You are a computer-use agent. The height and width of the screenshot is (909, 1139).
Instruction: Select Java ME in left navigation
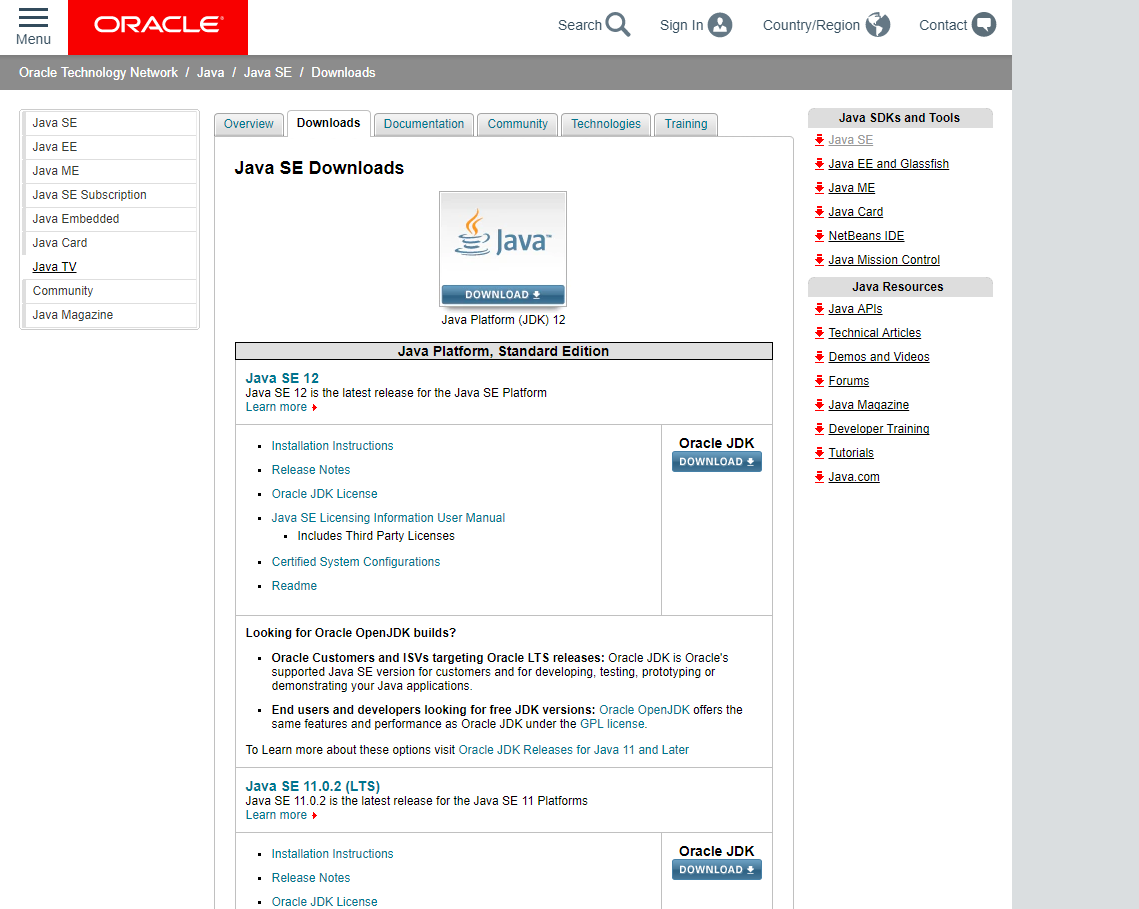(111, 171)
